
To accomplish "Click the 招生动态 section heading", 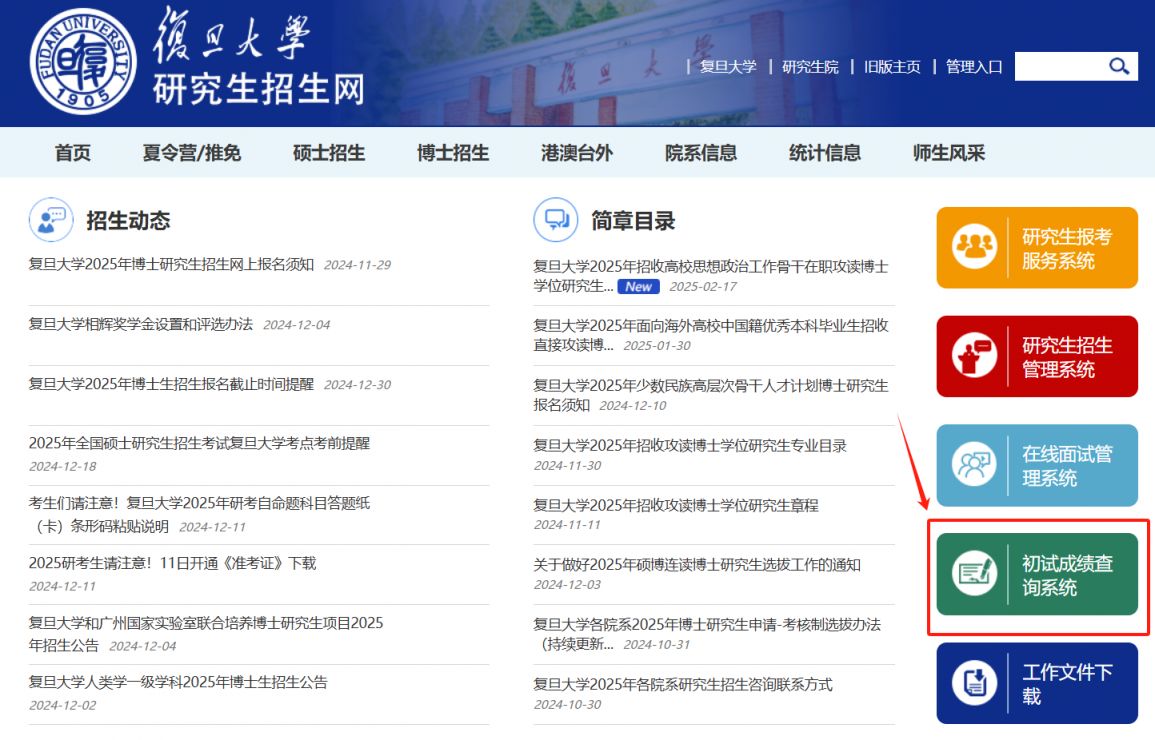I will pyautogui.click(x=128, y=220).
